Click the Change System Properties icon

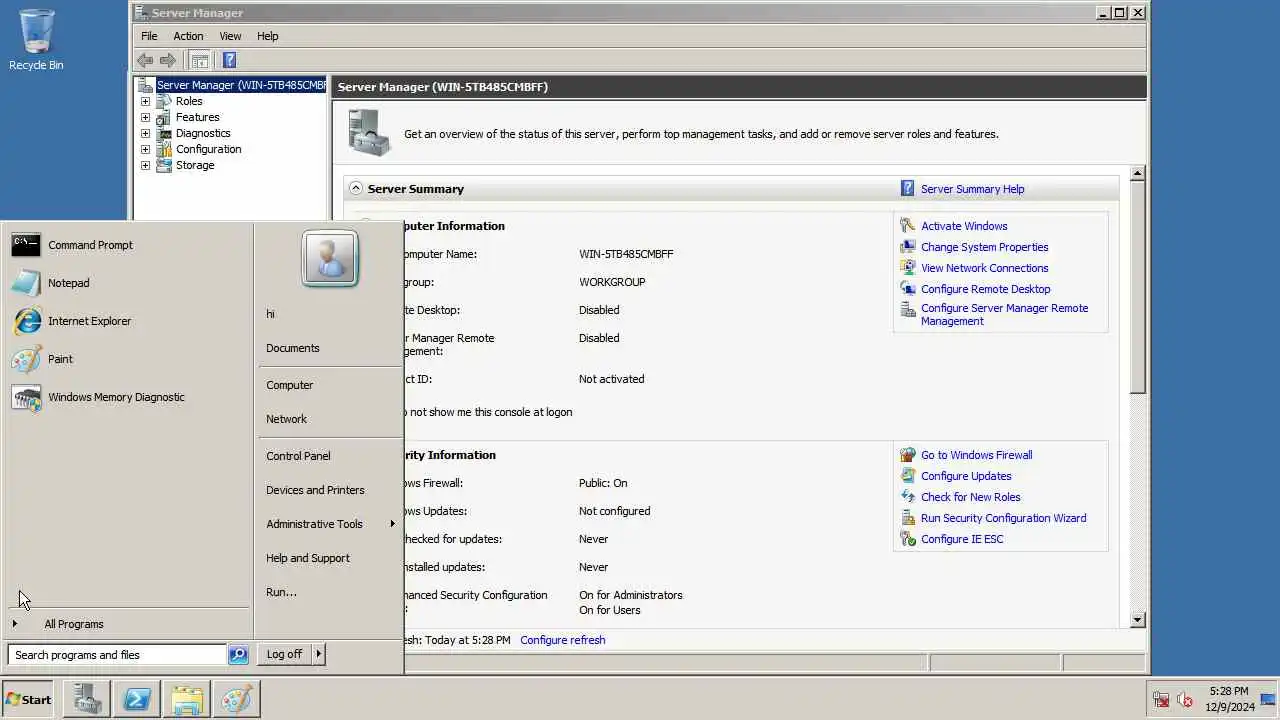pos(908,247)
